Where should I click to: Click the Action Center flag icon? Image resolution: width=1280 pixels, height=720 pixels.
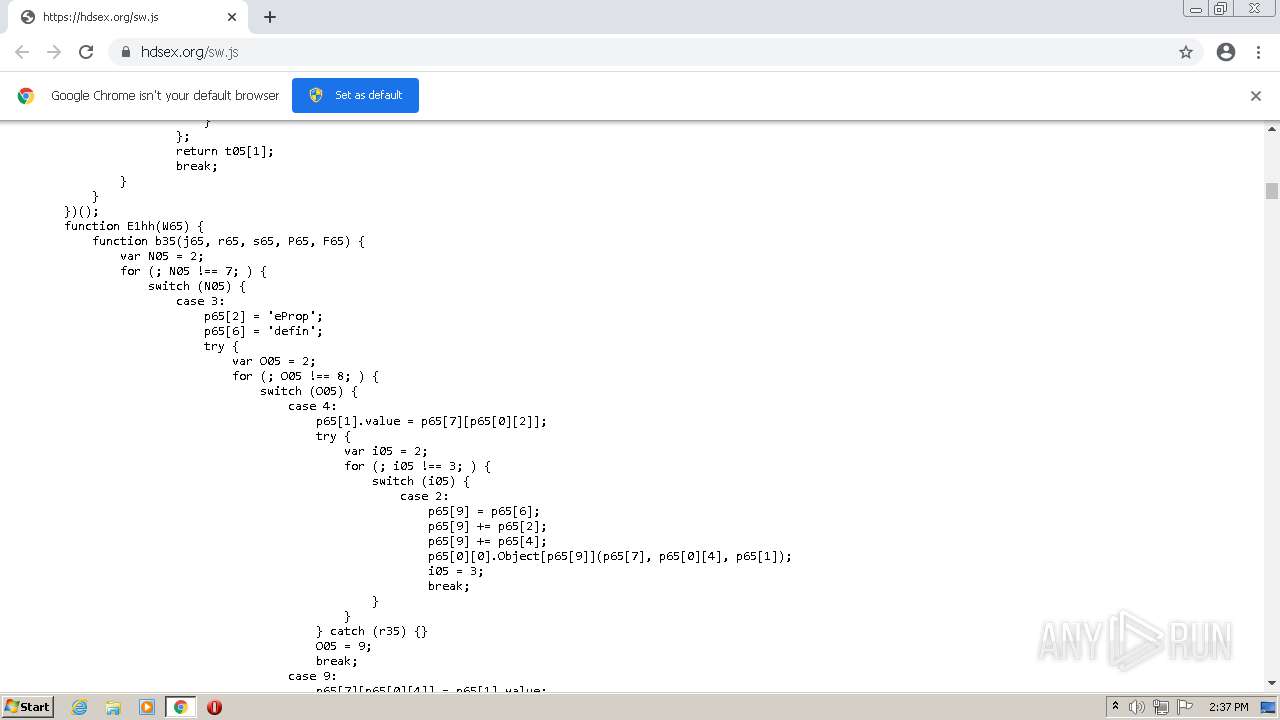pos(1185,707)
